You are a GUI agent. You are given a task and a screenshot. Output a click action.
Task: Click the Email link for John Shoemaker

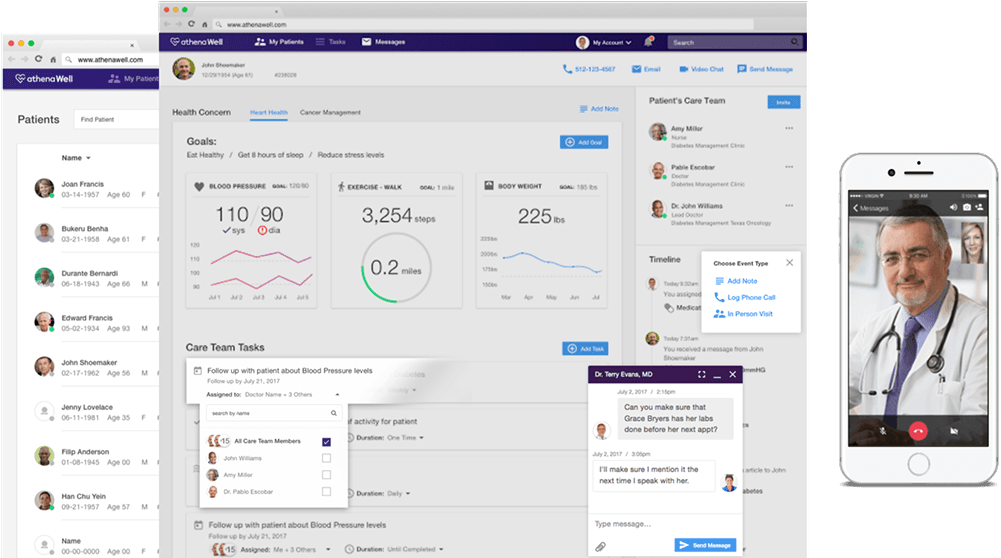(646, 69)
